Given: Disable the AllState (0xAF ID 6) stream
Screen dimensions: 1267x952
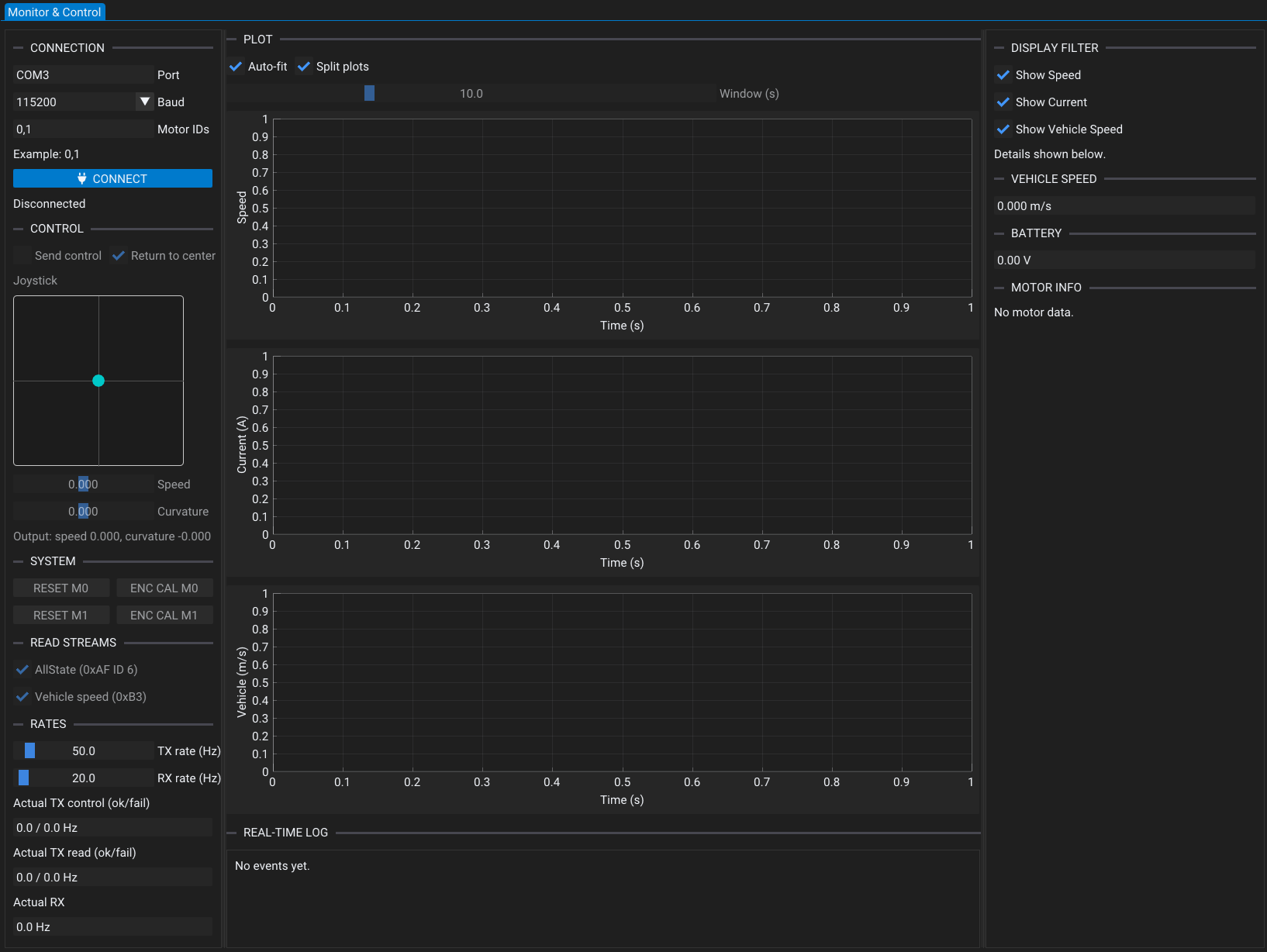Looking at the screenshot, I should (22, 669).
